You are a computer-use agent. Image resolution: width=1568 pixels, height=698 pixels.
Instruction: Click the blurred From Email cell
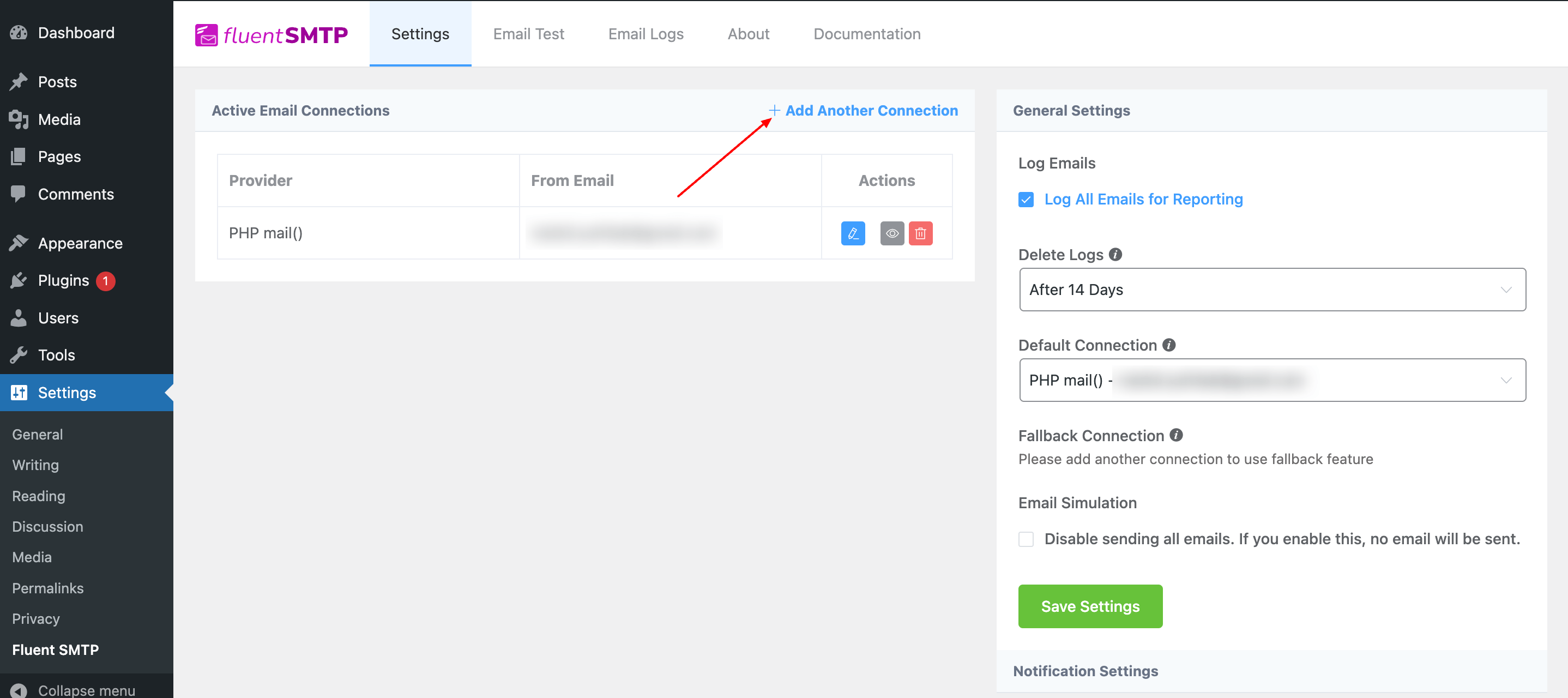pos(670,233)
